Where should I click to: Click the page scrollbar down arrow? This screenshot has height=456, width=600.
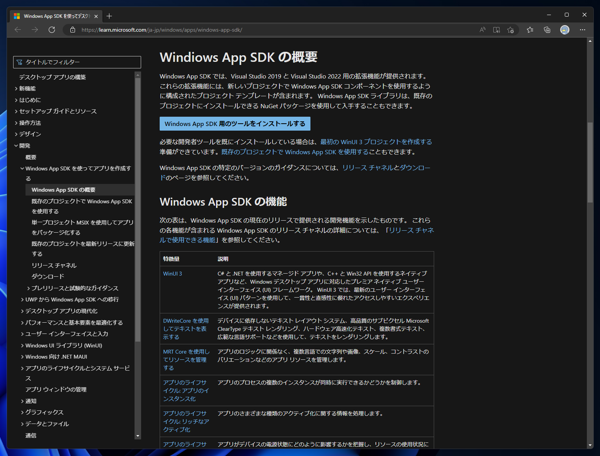click(x=590, y=445)
